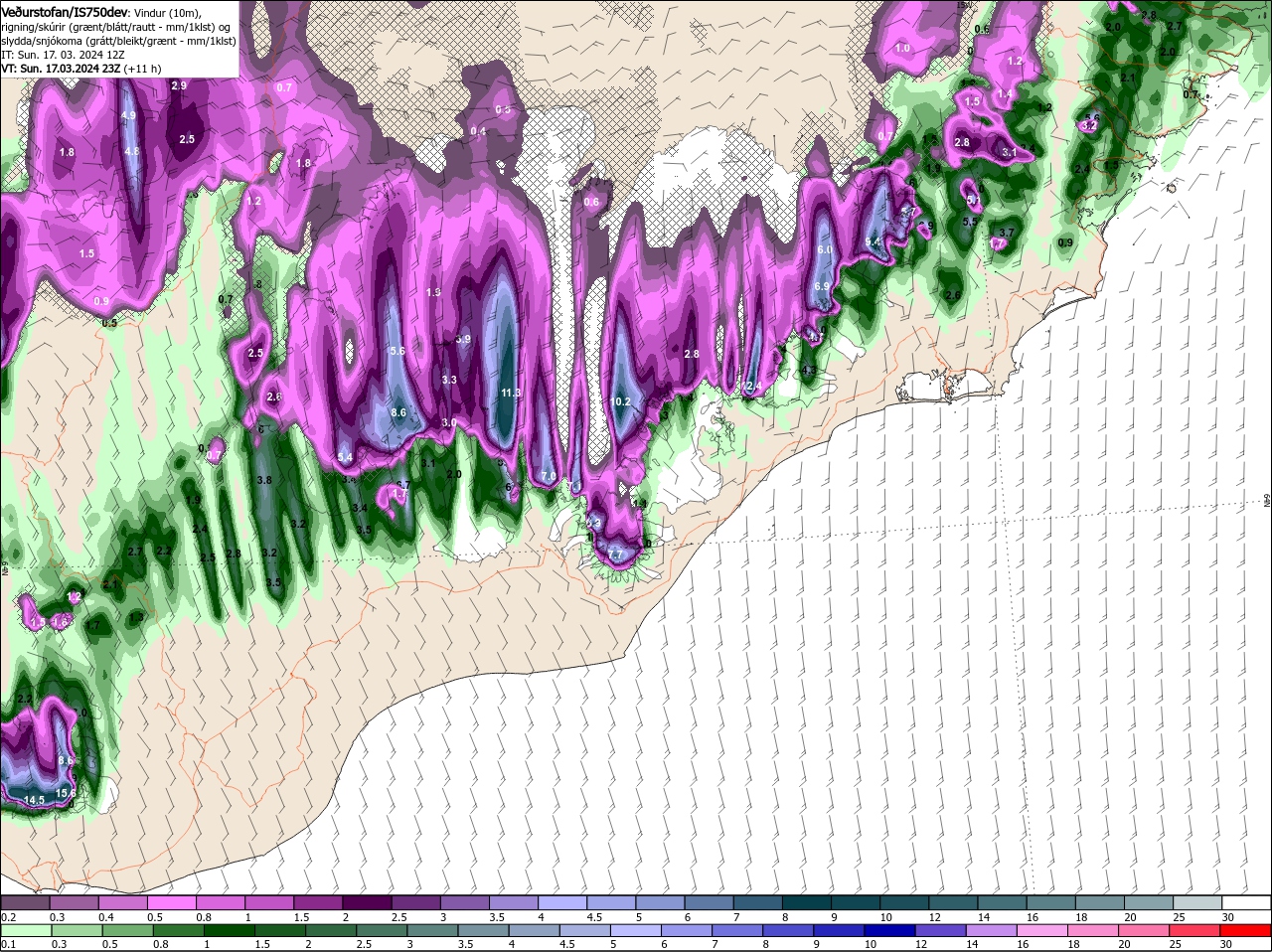Viewport: 1272px width, 952px height.
Task: Pick bright pink top-row swatch between 0.5 and 0.8
Action: pyautogui.click(x=171, y=902)
